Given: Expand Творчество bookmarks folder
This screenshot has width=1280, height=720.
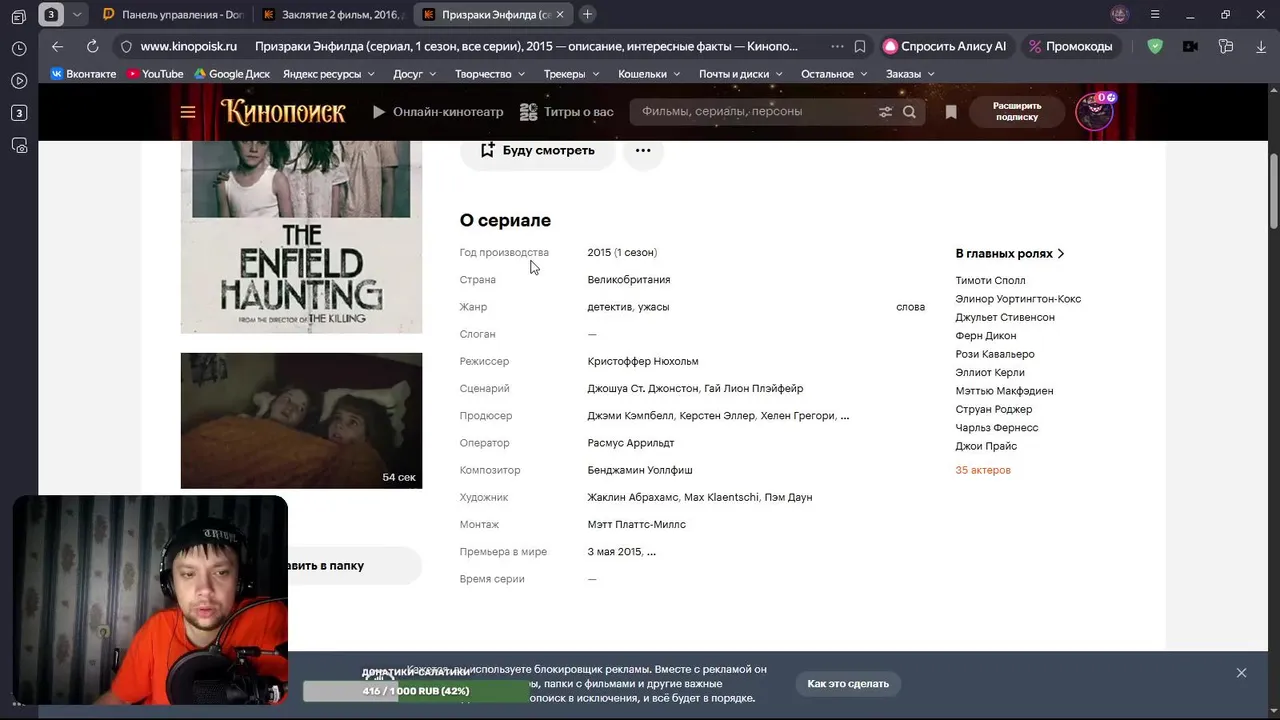Looking at the screenshot, I should 491,74.
